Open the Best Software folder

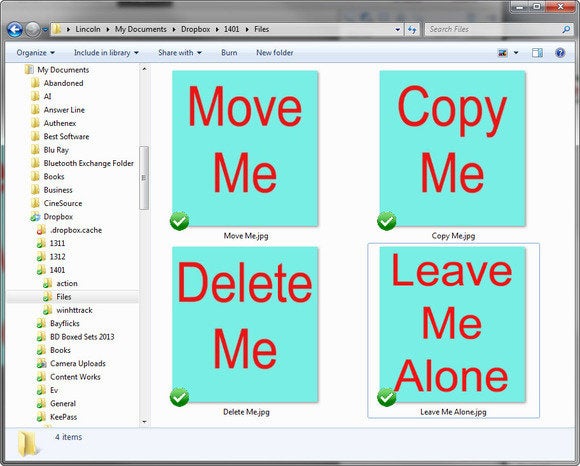pyautogui.click(x=66, y=136)
